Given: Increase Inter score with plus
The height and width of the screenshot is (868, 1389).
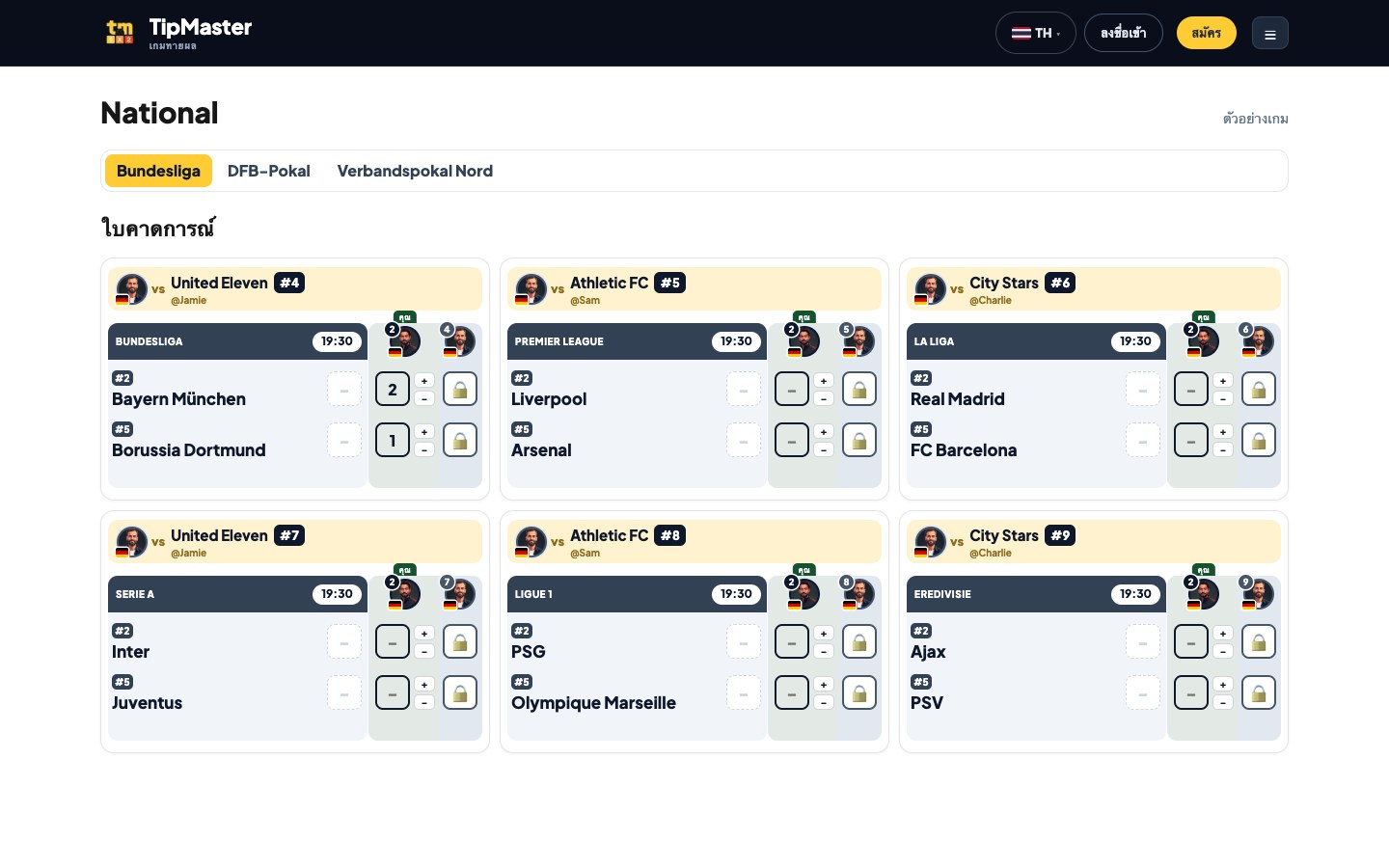Looking at the screenshot, I should click(424, 634).
